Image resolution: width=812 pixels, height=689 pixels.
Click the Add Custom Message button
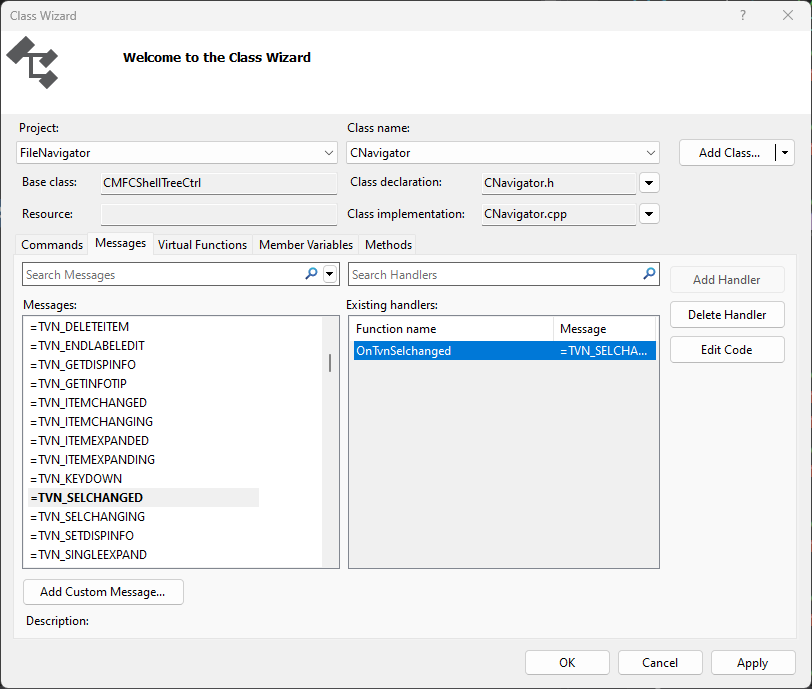(103, 592)
